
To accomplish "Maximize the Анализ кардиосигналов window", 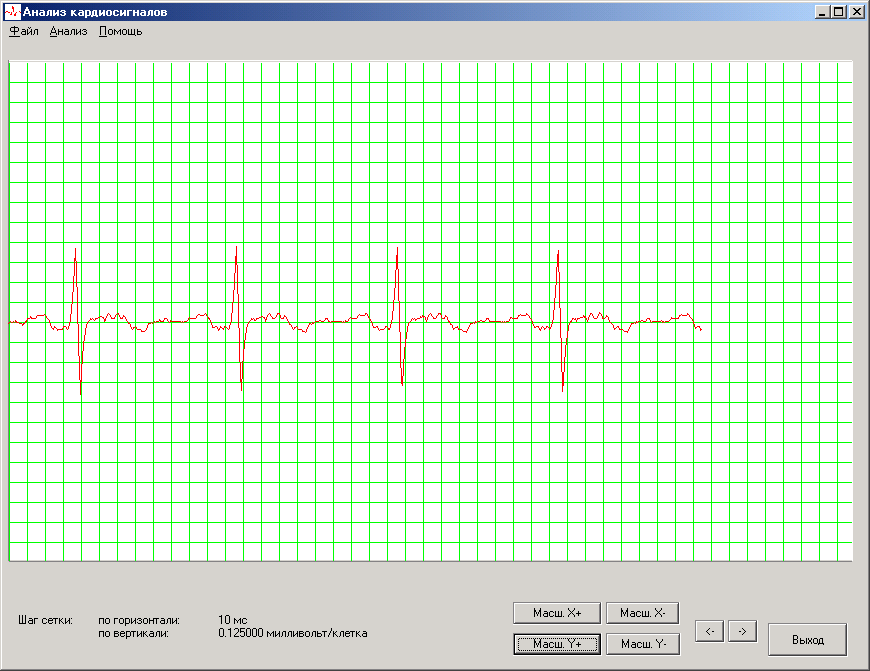I will tap(839, 12).
